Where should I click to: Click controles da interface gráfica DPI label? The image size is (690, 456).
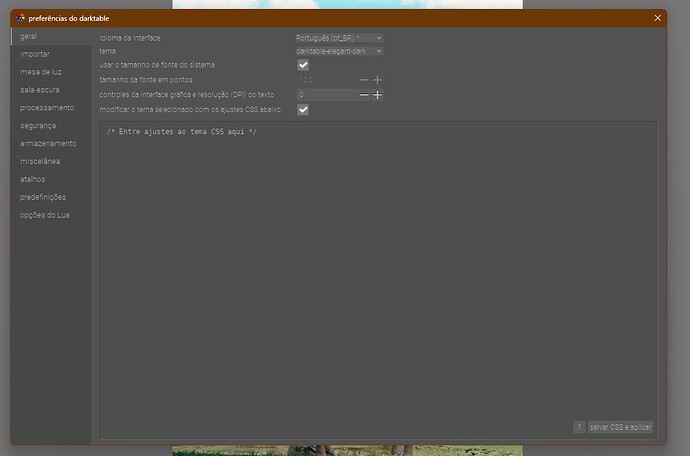187,95
